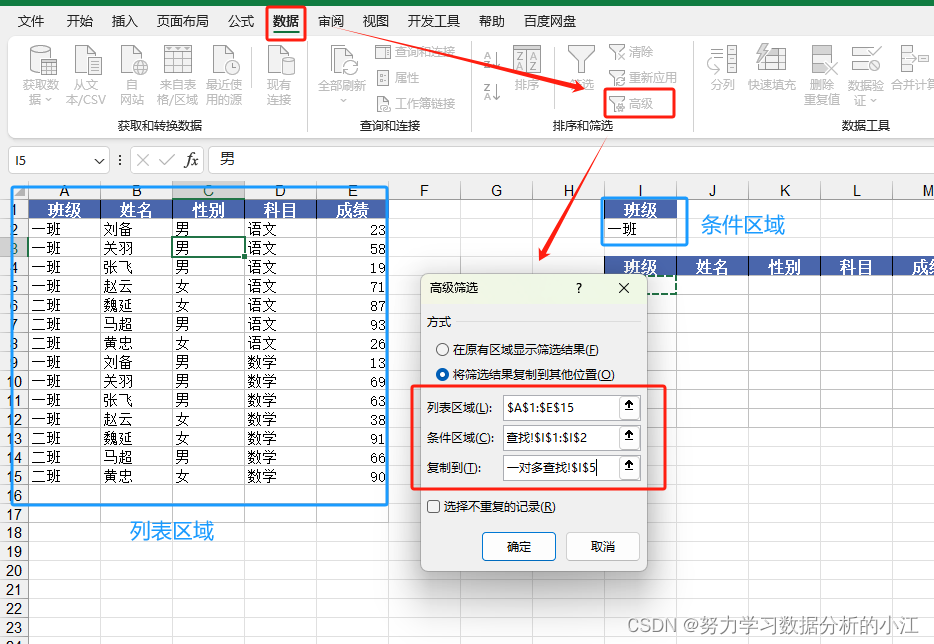Image resolution: width=934 pixels, height=644 pixels.
Task: Select column F header
Action: [424, 191]
